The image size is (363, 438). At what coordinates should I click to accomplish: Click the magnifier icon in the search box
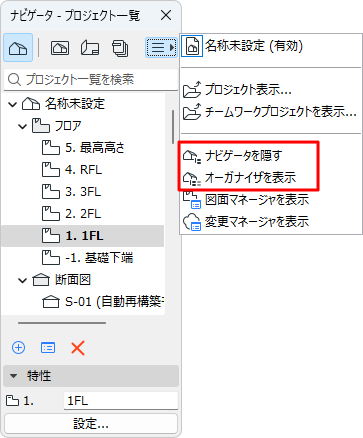tap(14, 80)
